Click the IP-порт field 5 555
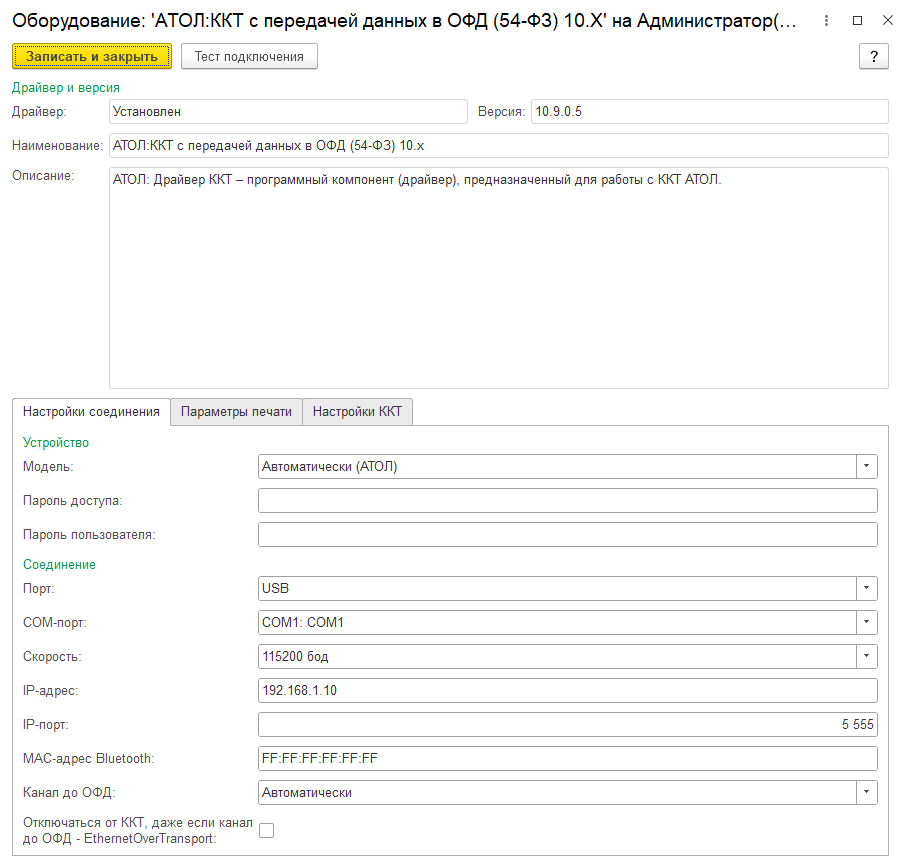The height and width of the screenshot is (859, 908). 568,725
